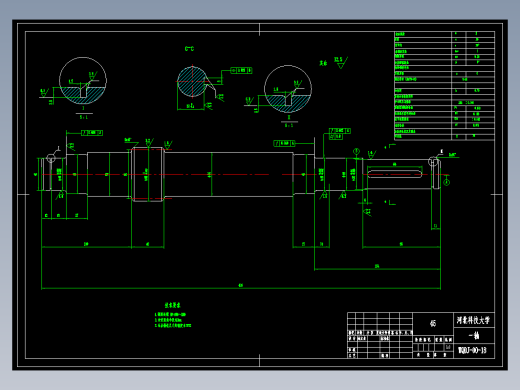Click the widest stepped section of the shaft

click(148, 174)
